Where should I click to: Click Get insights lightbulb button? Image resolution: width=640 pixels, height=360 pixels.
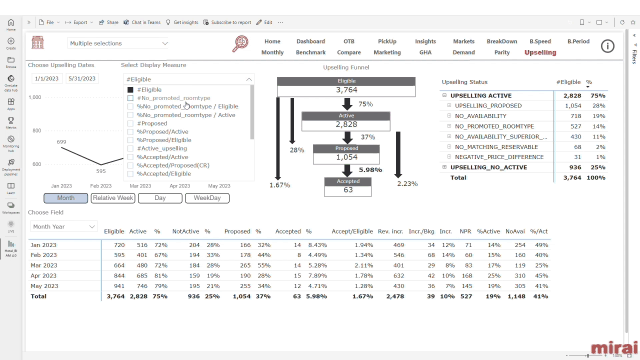182,22
